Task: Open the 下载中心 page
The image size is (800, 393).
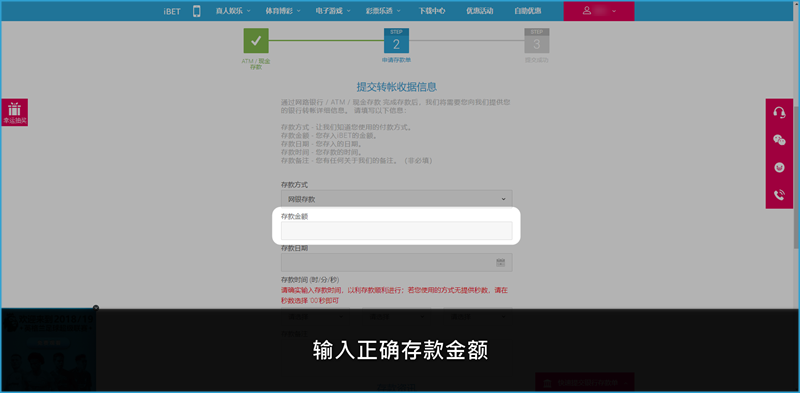Action: (432, 11)
